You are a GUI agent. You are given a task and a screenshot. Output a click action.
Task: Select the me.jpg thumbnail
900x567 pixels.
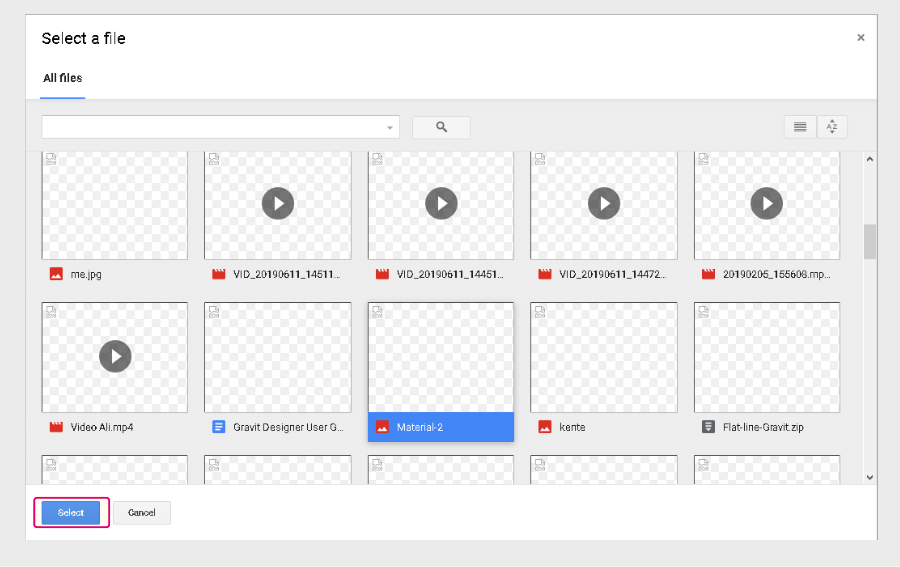115,205
